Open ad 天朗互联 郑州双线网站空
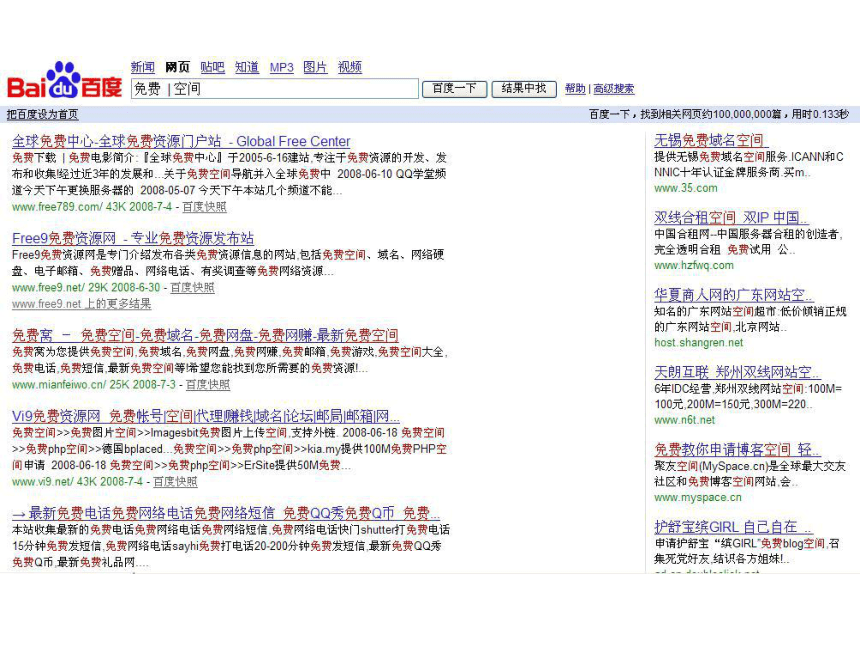860x645 pixels. 737,372
